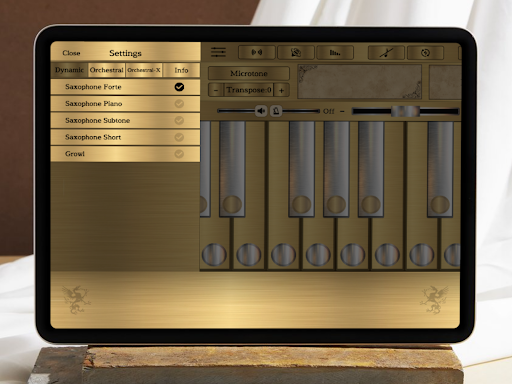Click the palette toolbar button

(296, 53)
